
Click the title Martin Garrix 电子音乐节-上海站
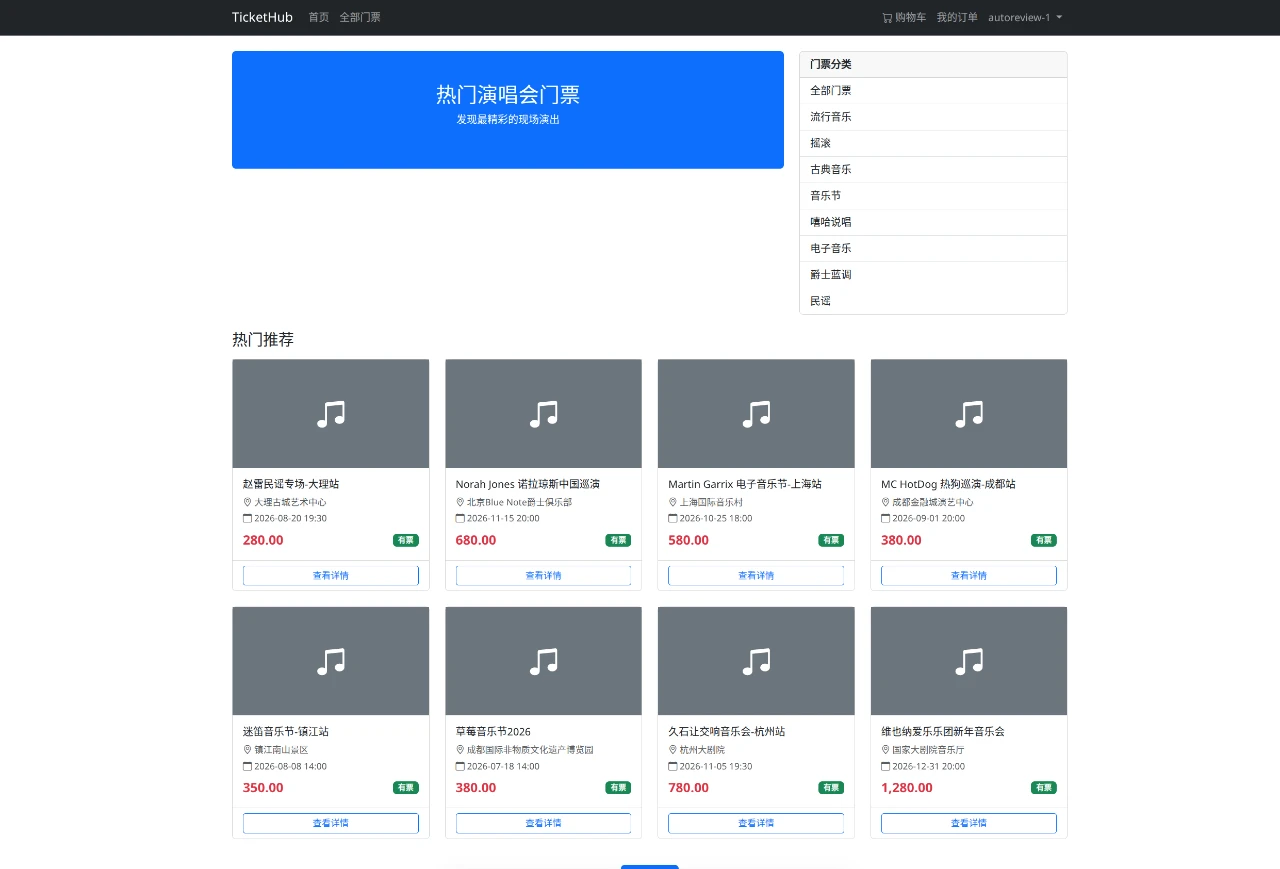tap(745, 484)
